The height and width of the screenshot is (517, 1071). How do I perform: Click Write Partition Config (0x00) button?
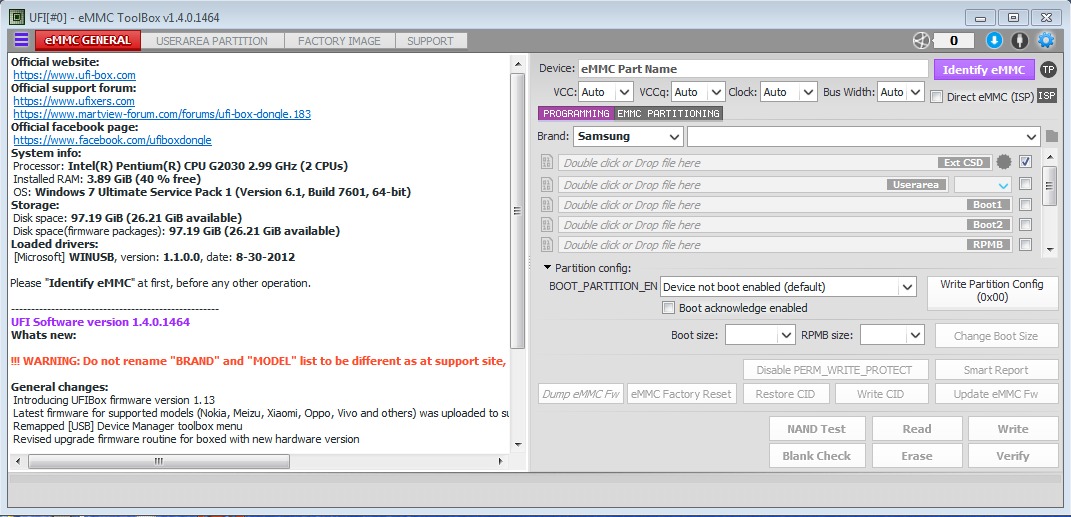click(992, 291)
